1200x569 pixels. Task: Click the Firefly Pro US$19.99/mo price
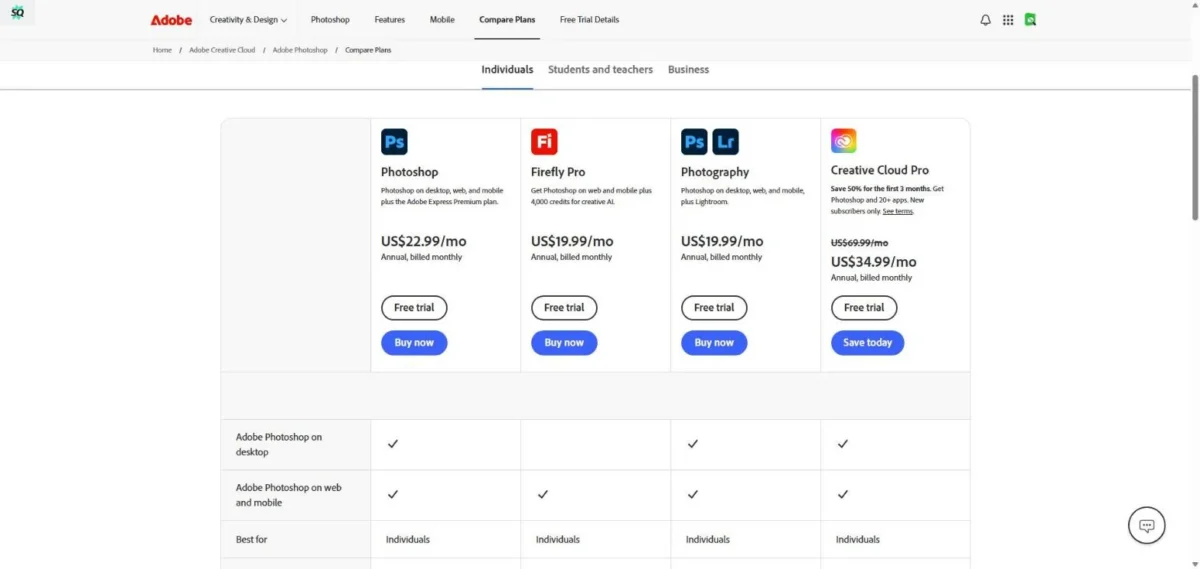click(x=572, y=241)
